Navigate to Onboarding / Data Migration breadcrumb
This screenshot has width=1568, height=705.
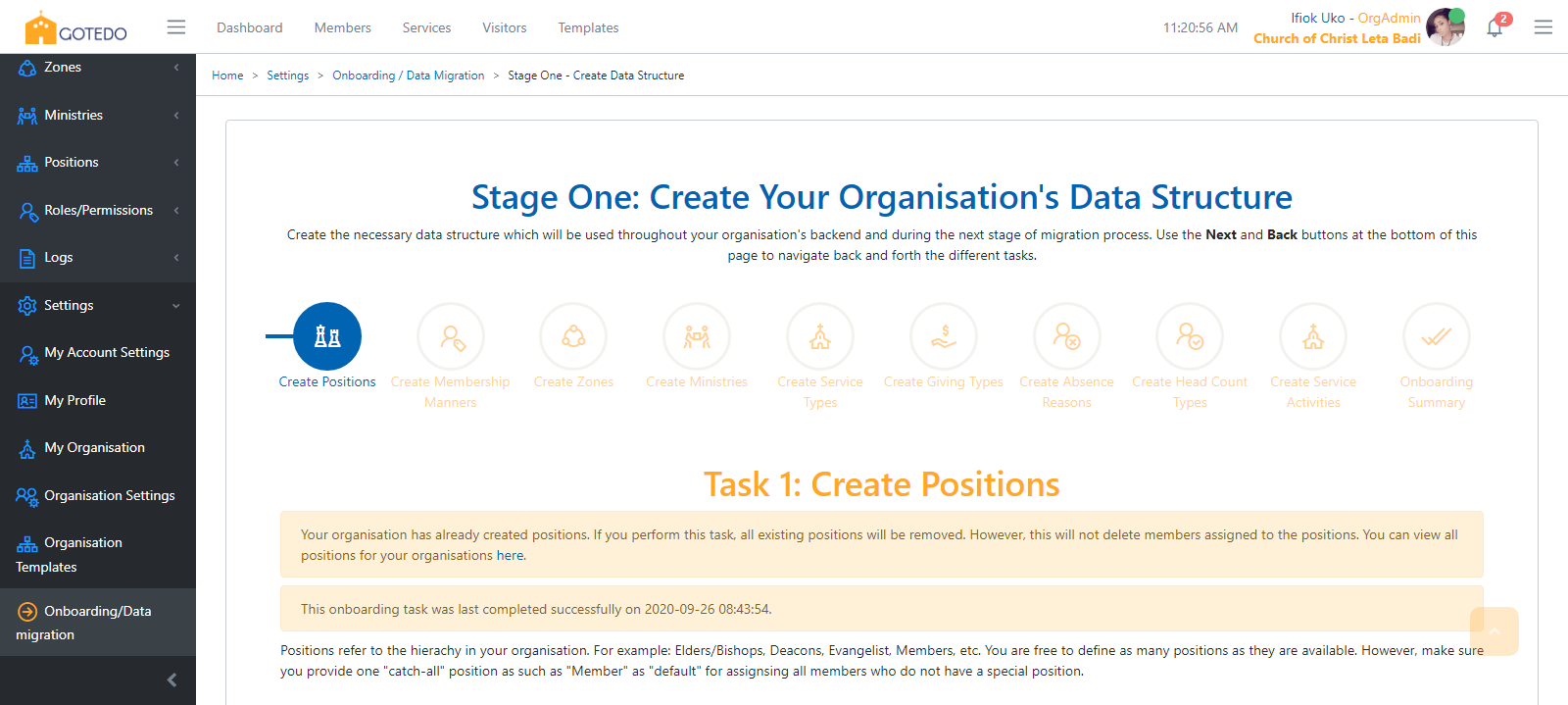coord(408,76)
